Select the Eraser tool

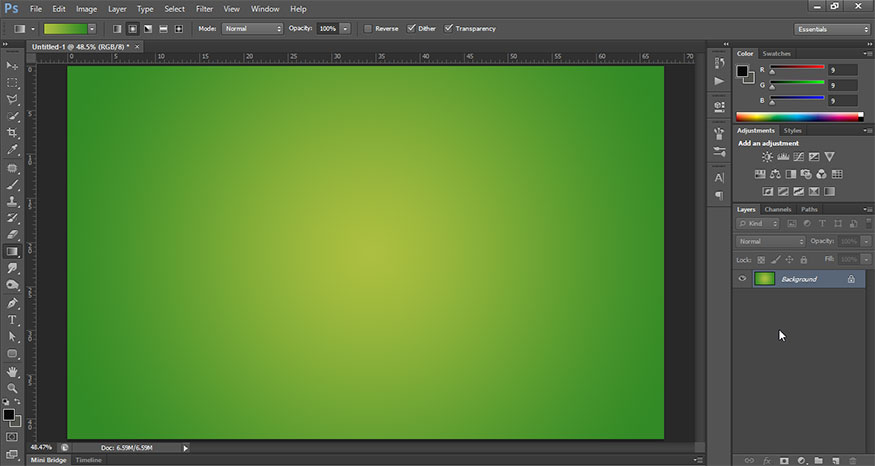tap(12, 235)
